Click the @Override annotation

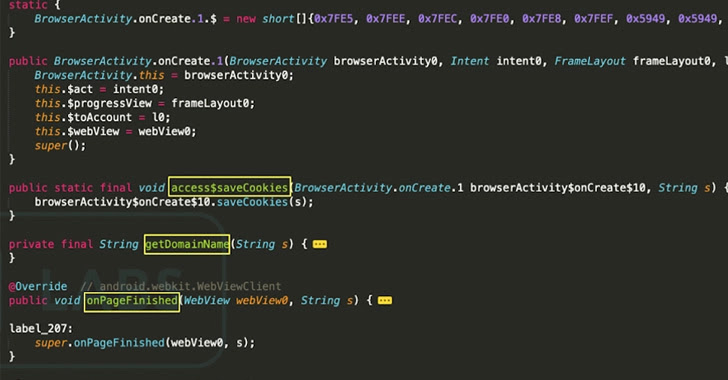pos(38,286)
